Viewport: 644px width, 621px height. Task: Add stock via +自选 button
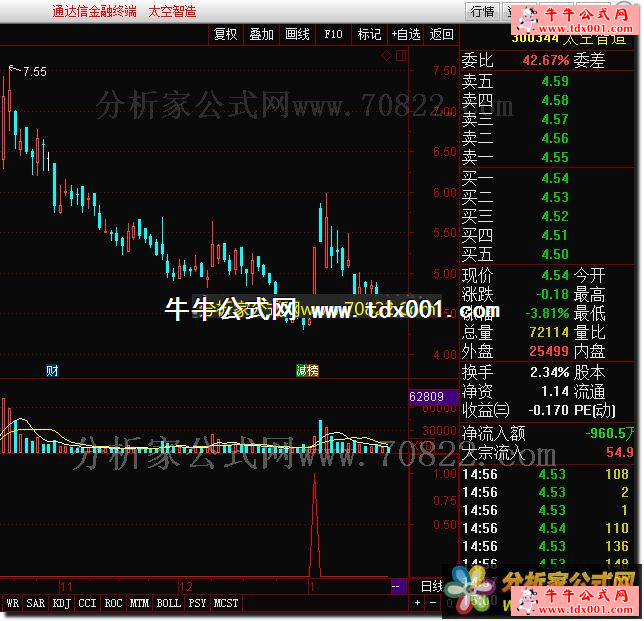click(x=405, y=34)
